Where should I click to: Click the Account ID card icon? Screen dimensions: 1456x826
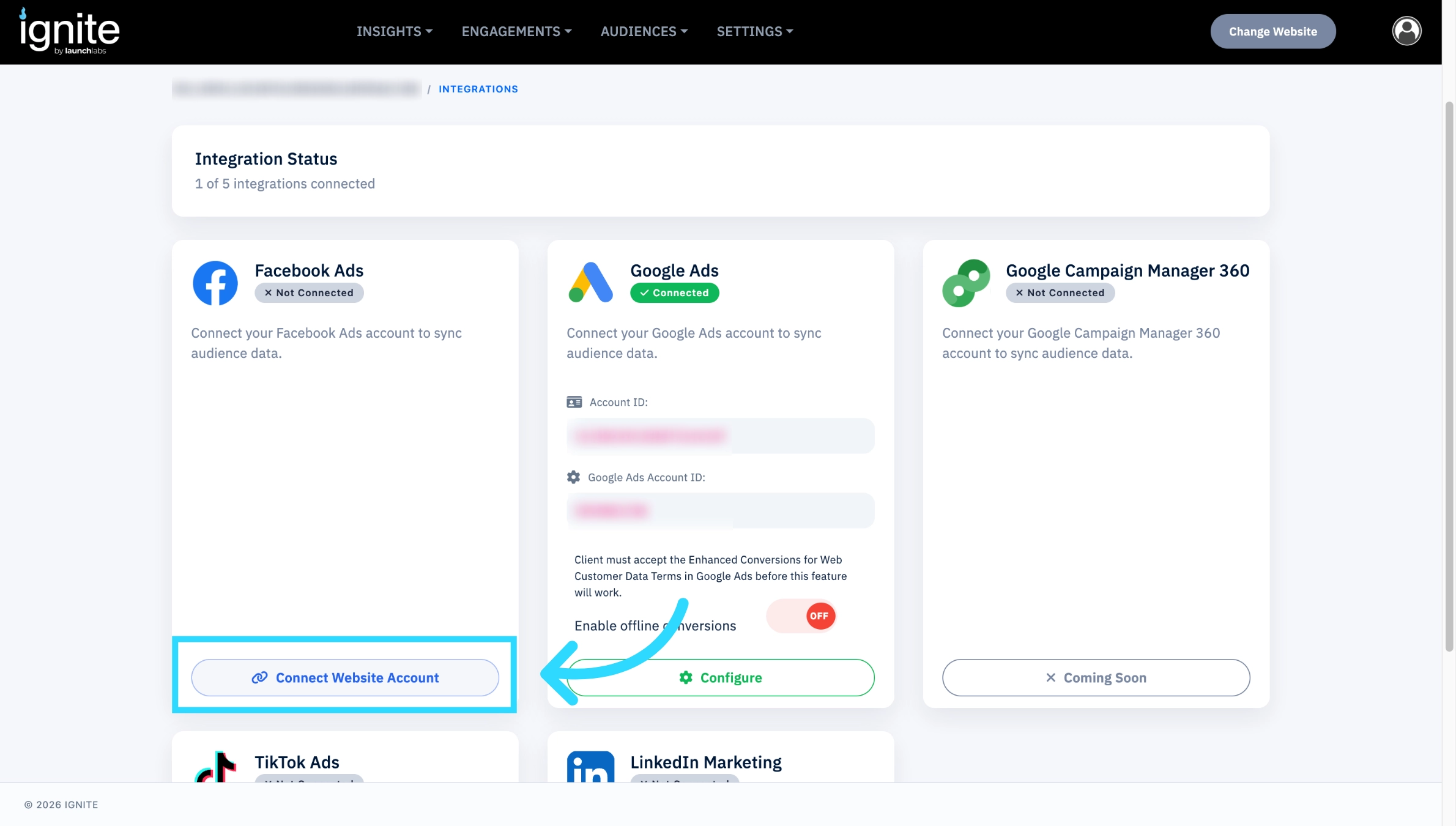pyautogui.click(x=574, y=402)
